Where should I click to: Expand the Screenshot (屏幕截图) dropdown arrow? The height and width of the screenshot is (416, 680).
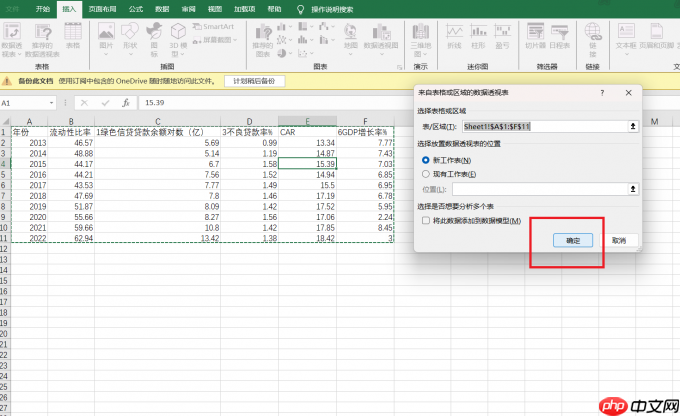235,40
